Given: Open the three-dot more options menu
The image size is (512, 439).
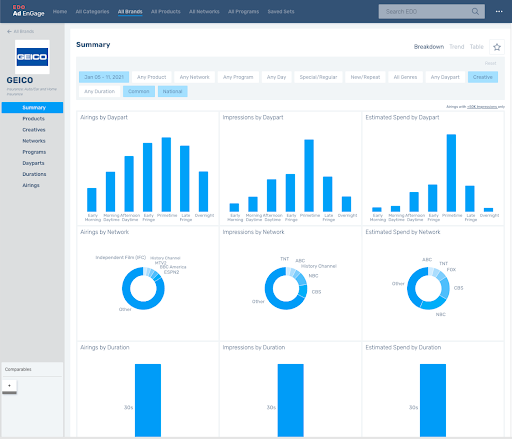Looking at the screenshot, I should click(499, 12).
